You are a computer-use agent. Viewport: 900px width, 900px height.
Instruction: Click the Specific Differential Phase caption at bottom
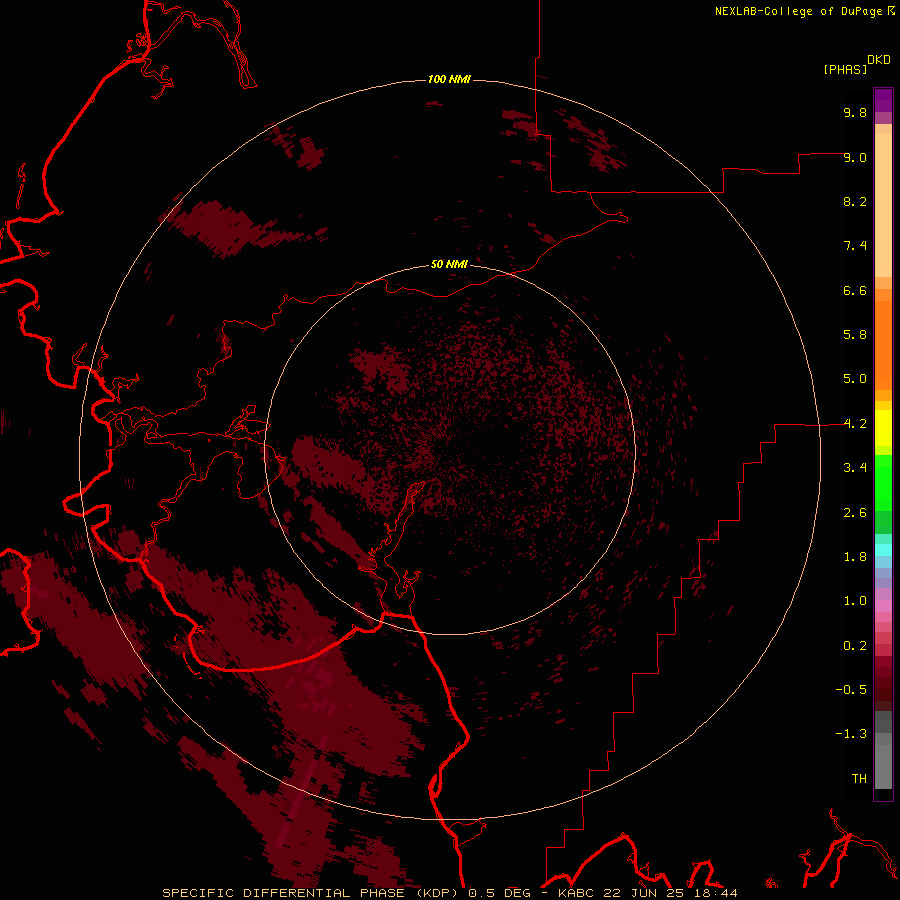click(x=450, y=893)
